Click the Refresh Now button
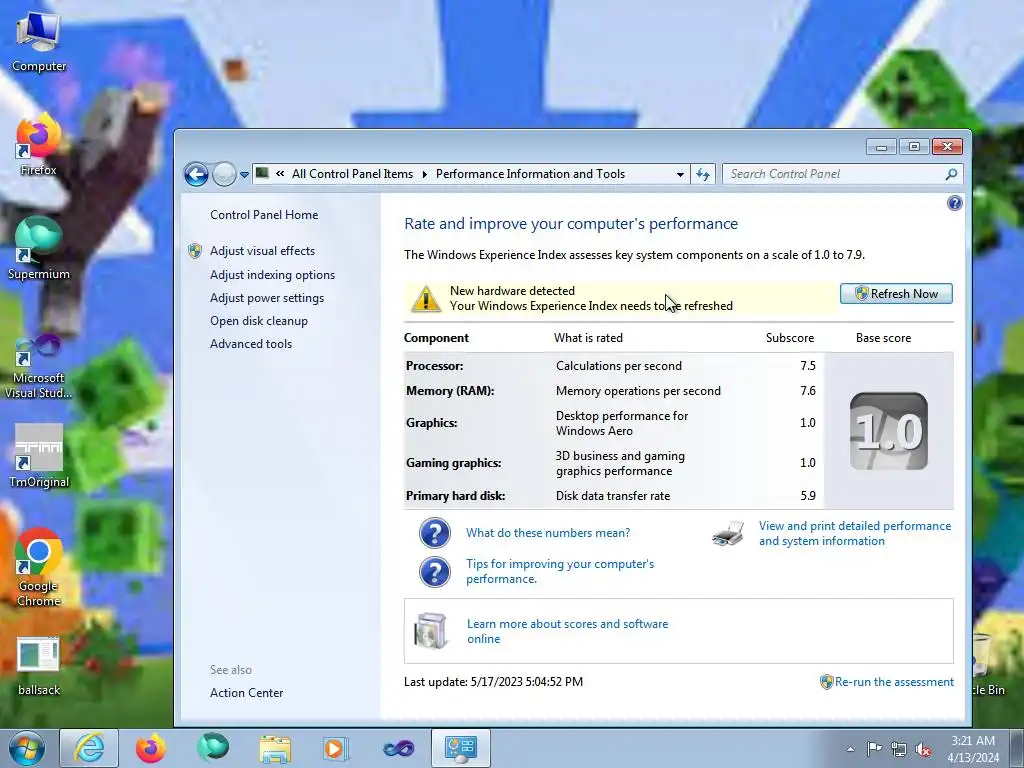This screenshot has height=768, width=1024. point(896,294)
